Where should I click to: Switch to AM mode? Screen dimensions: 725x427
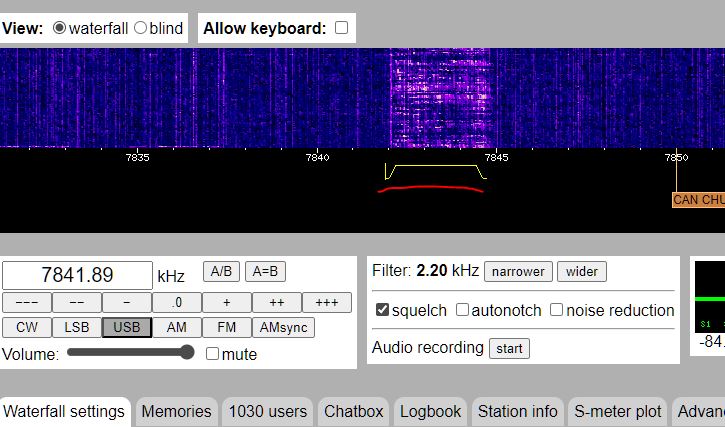pyautogui.click(x=177, y=328)
